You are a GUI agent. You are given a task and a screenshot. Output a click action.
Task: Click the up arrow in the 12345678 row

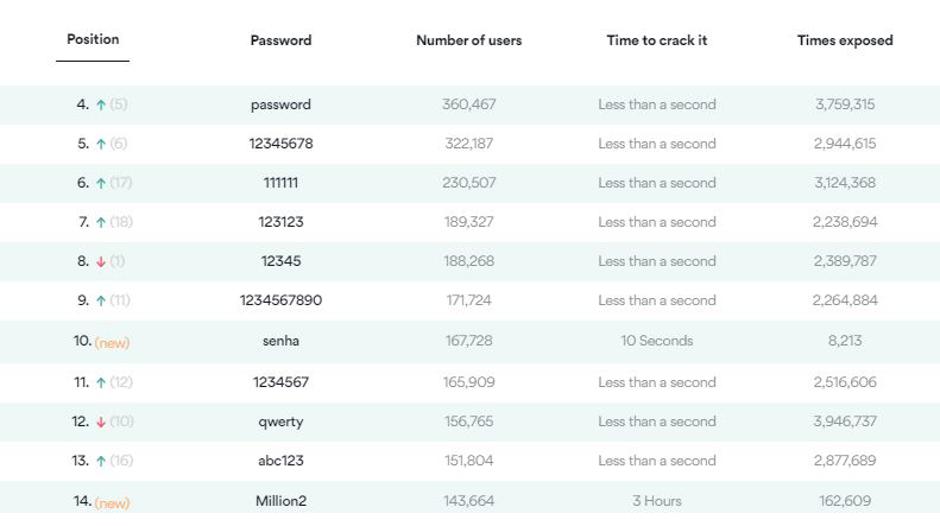click(x=100, y=144)
